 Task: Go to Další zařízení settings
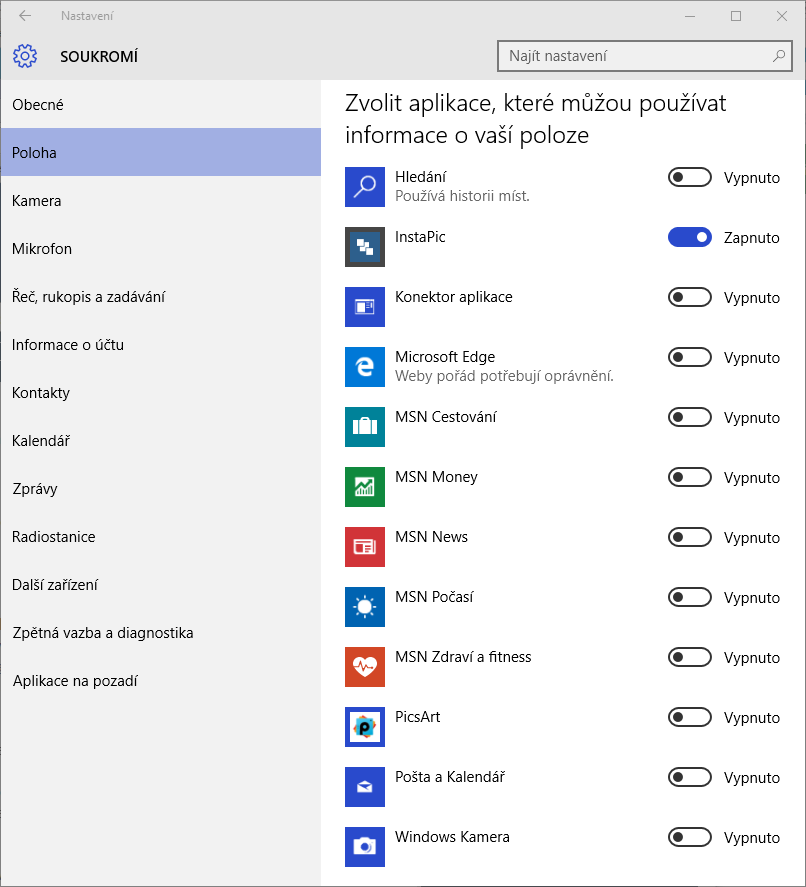pos(161,584)
